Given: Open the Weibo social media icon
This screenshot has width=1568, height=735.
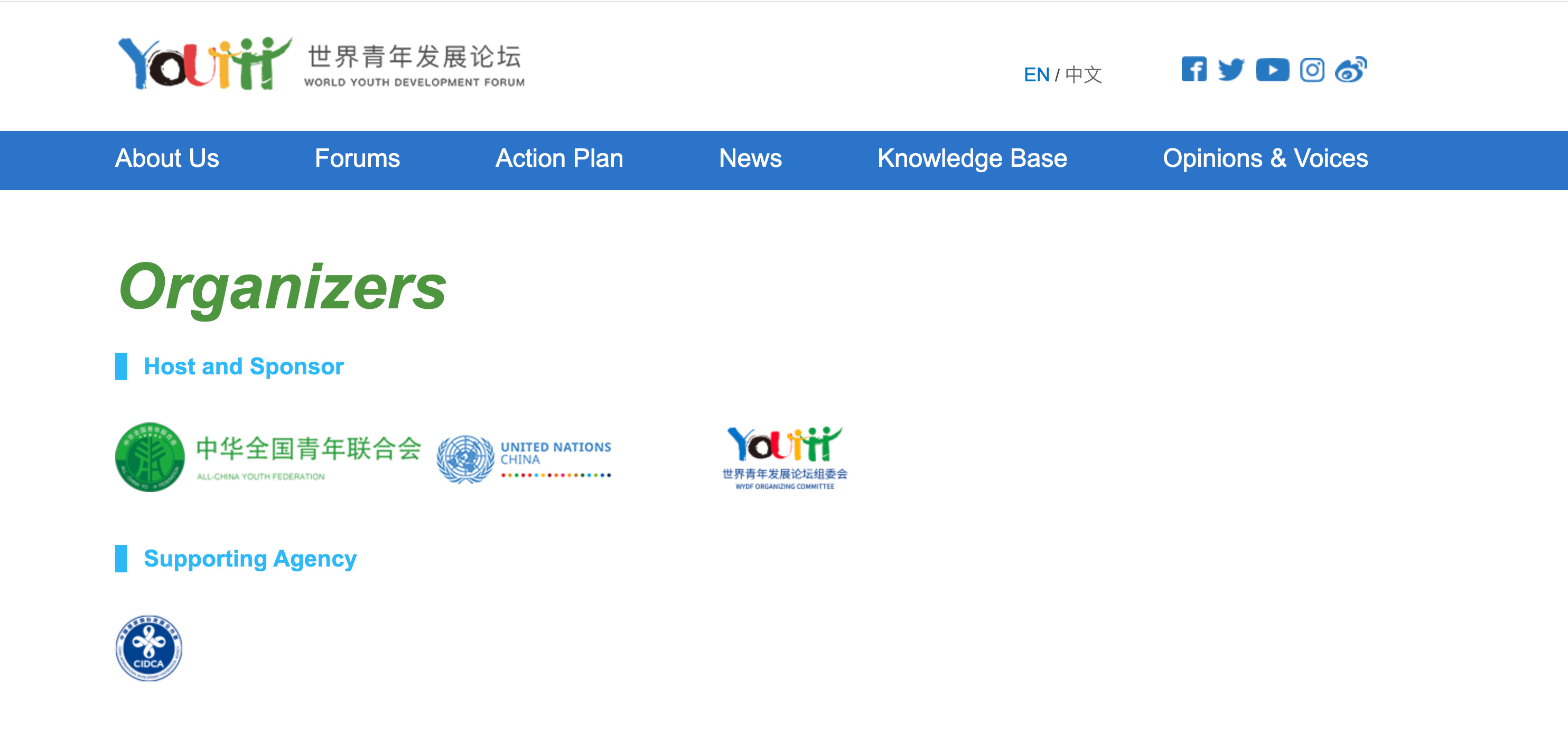Looking at the screenshot, I should click(x=1351, y=70).
